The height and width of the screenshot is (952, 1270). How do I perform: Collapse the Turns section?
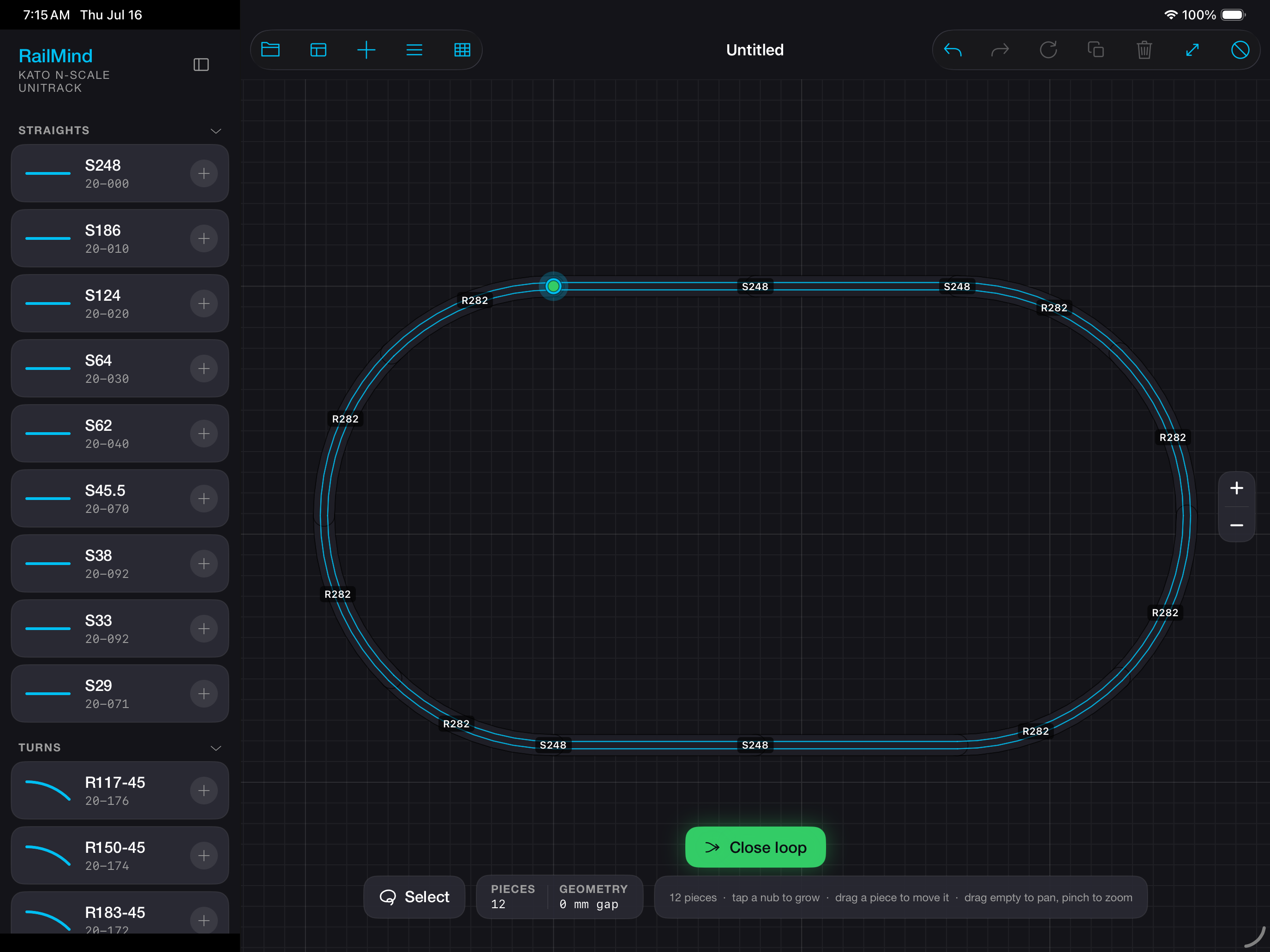(x=216, y=748)
